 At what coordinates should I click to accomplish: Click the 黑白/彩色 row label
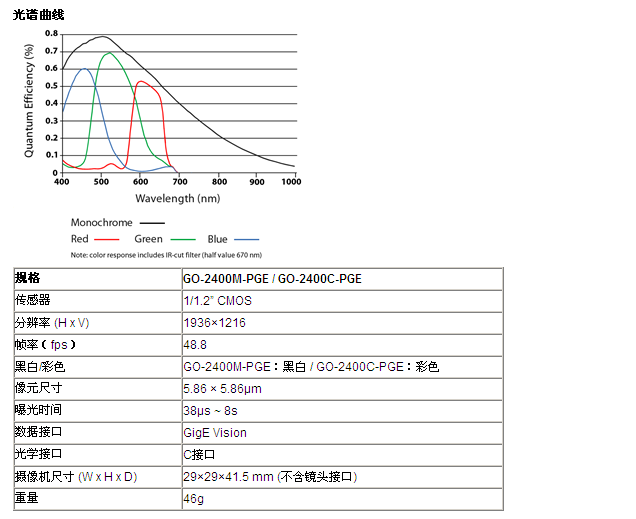[x=41, y=367]
